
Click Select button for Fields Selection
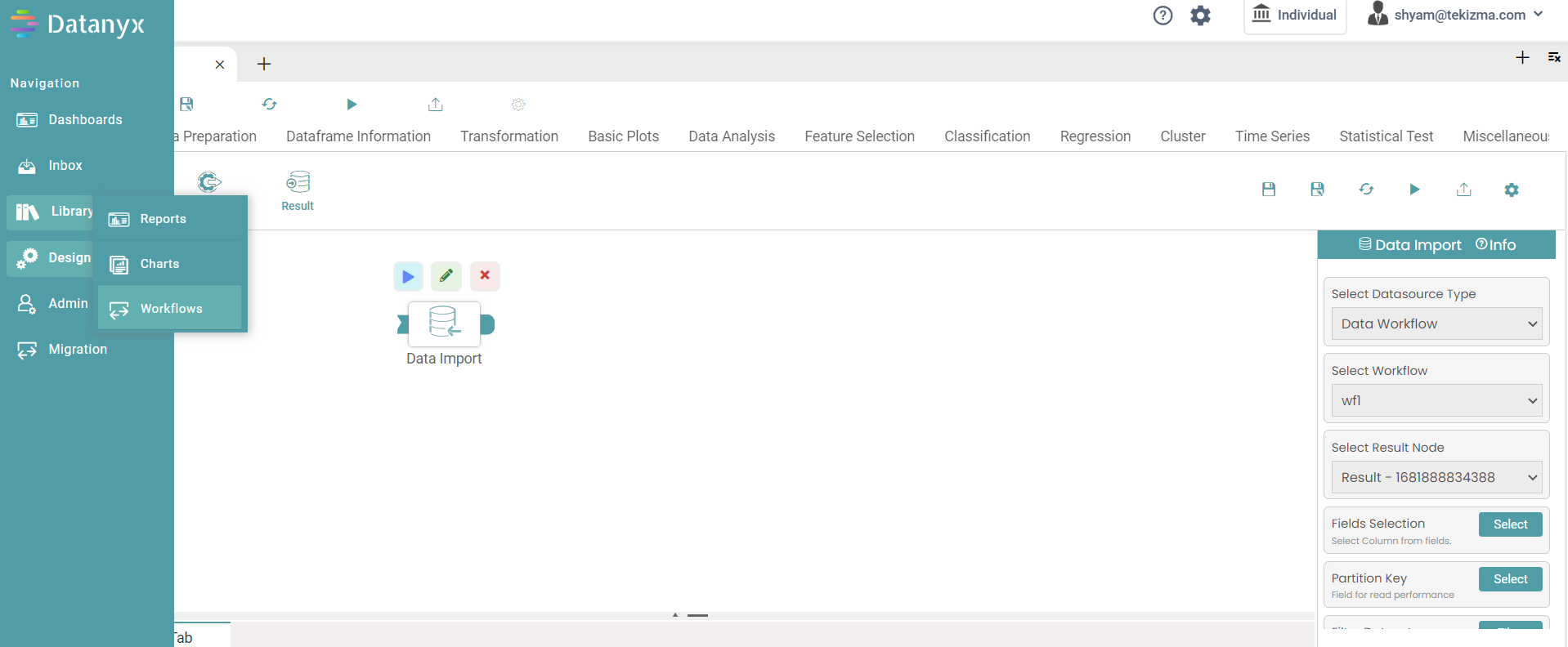click(x=1510, y=524)
